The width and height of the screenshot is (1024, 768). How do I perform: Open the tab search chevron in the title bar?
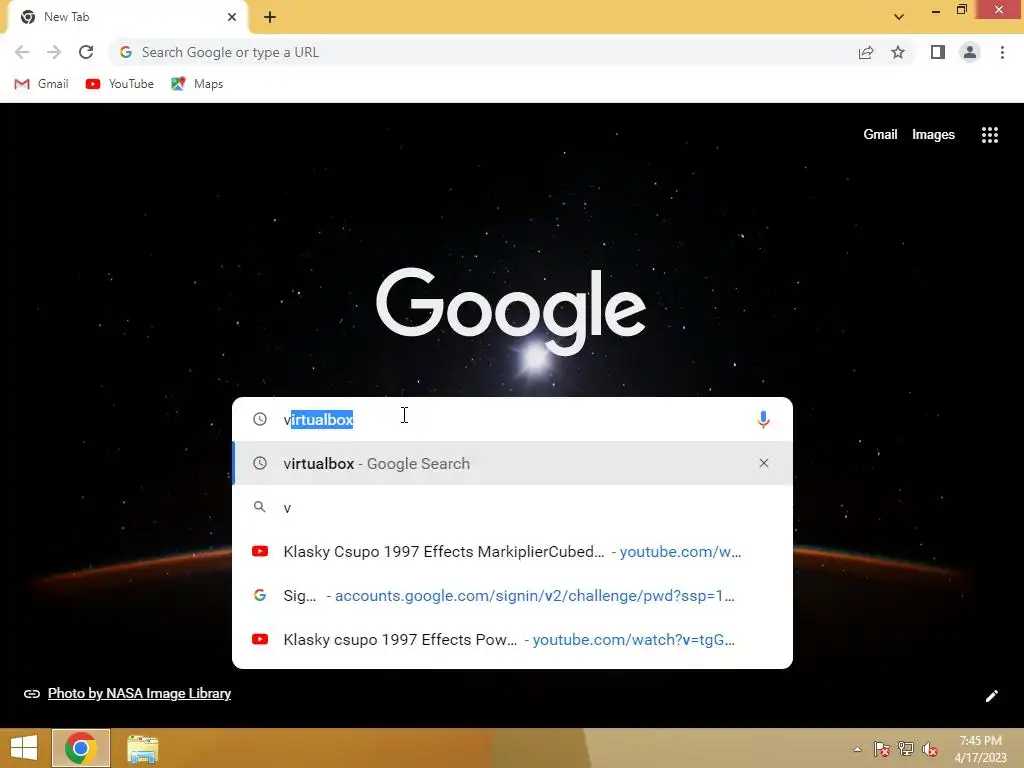[x=899, y=17]
